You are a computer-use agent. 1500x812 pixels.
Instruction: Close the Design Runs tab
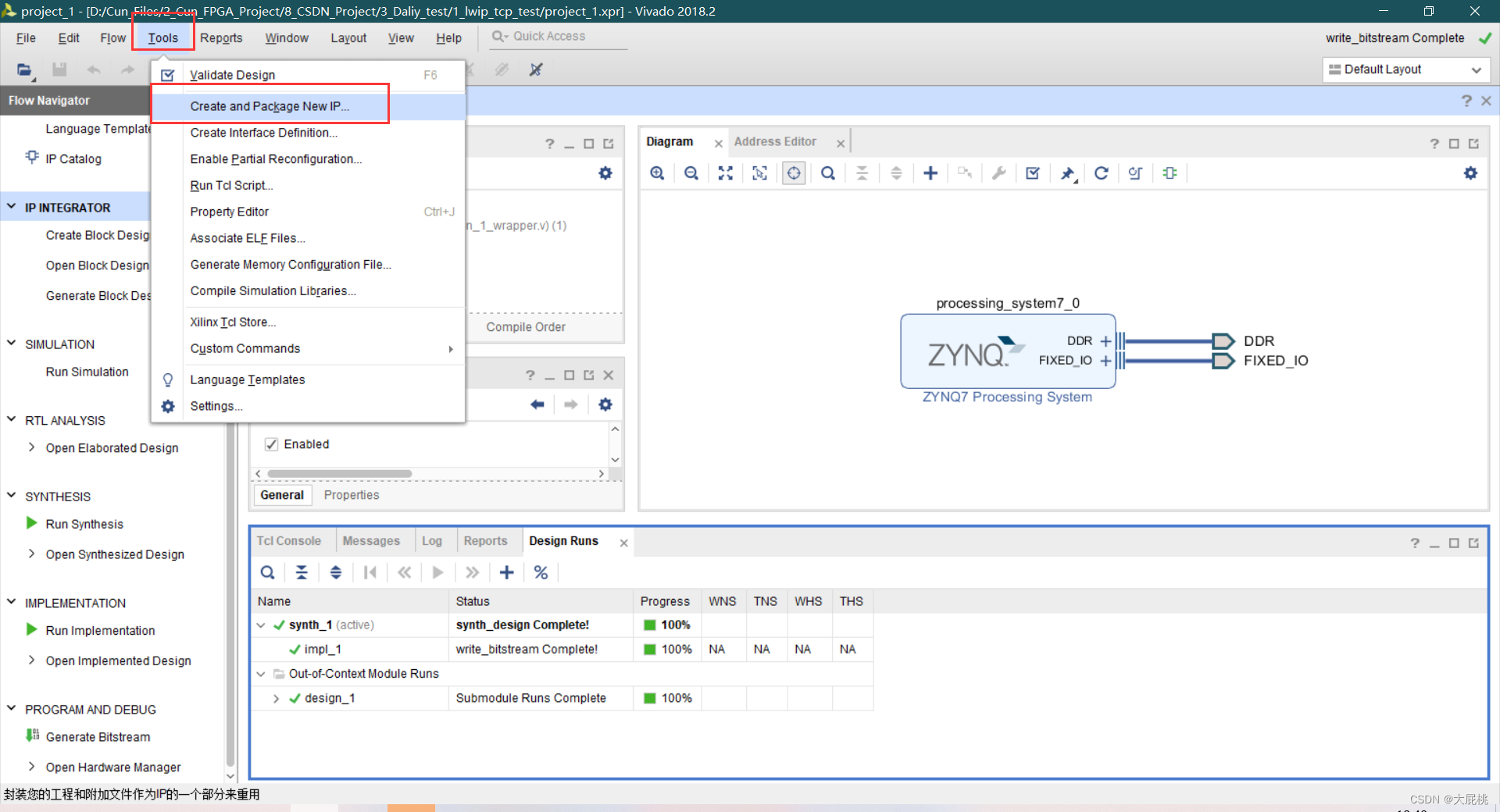[623, 543]
